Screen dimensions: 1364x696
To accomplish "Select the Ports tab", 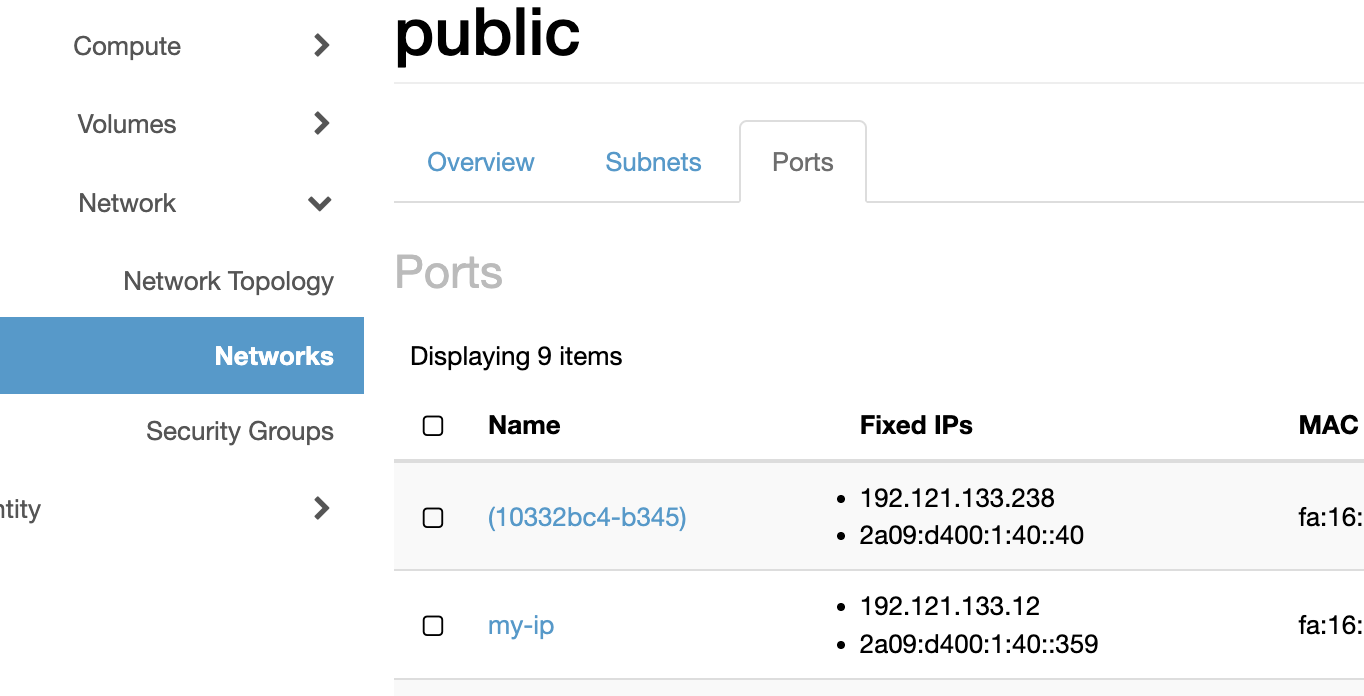I will 802,161.
